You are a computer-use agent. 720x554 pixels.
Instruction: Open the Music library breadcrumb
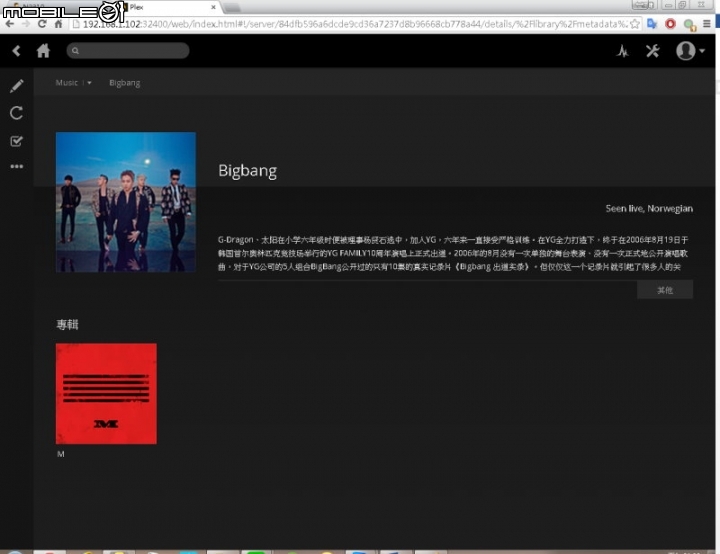pos(67,83)
